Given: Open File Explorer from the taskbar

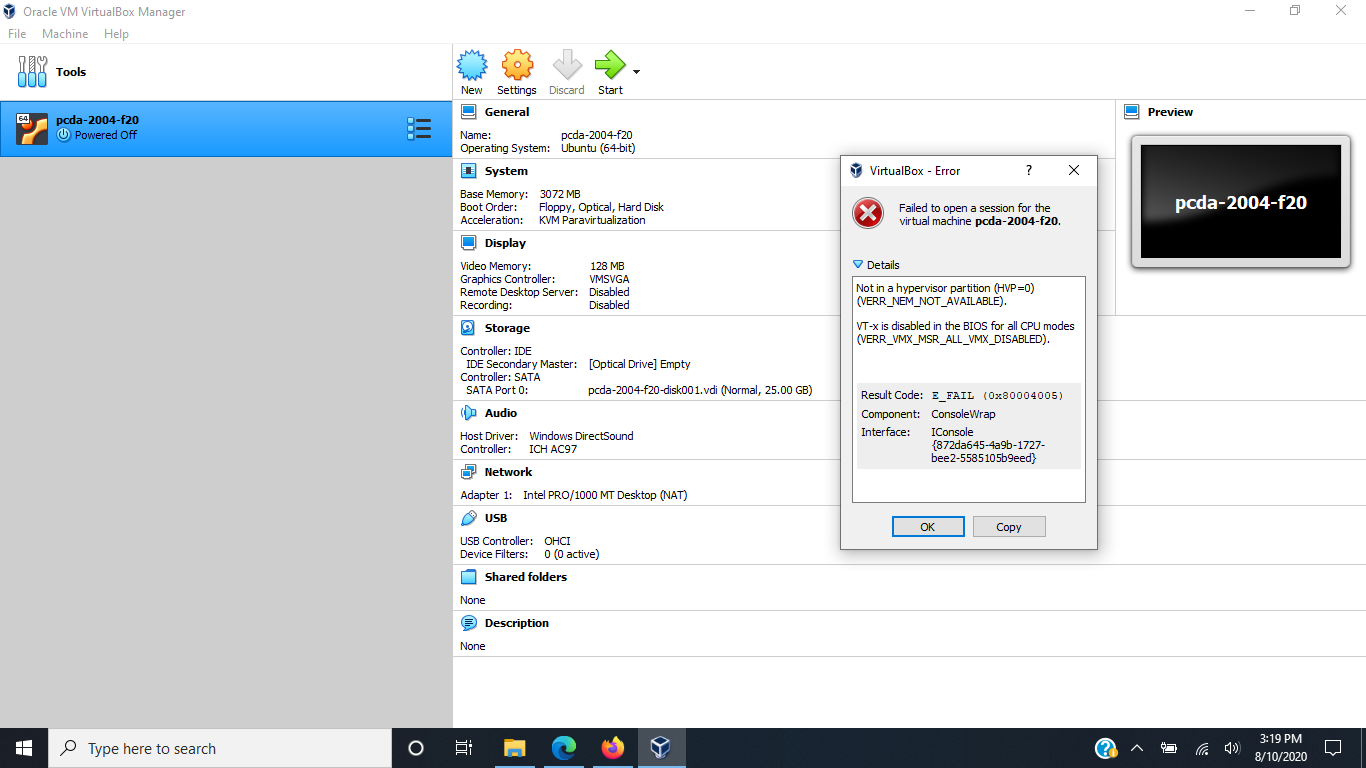Looking at the screenshot, I should [514, 748].
